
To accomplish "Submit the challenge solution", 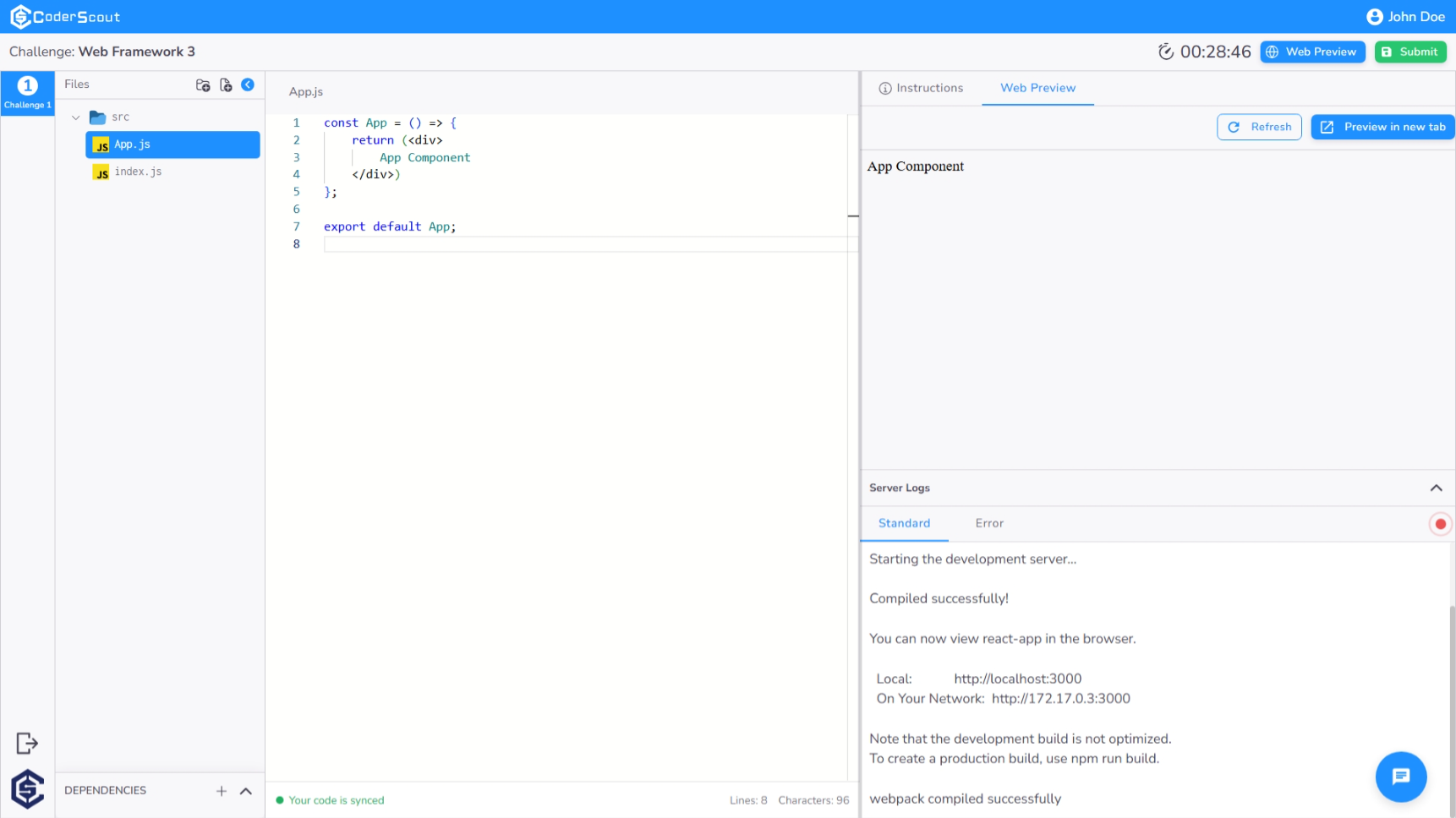I will [1409, 52].
